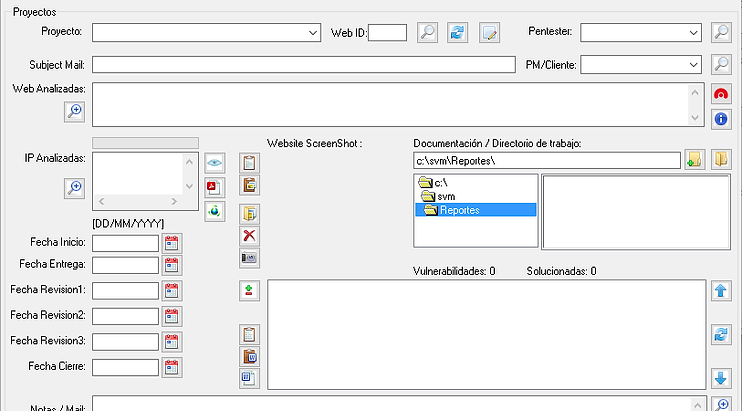
Task: Open the calendar for Fecha Revision3
Action: click(x=172, y=342)
